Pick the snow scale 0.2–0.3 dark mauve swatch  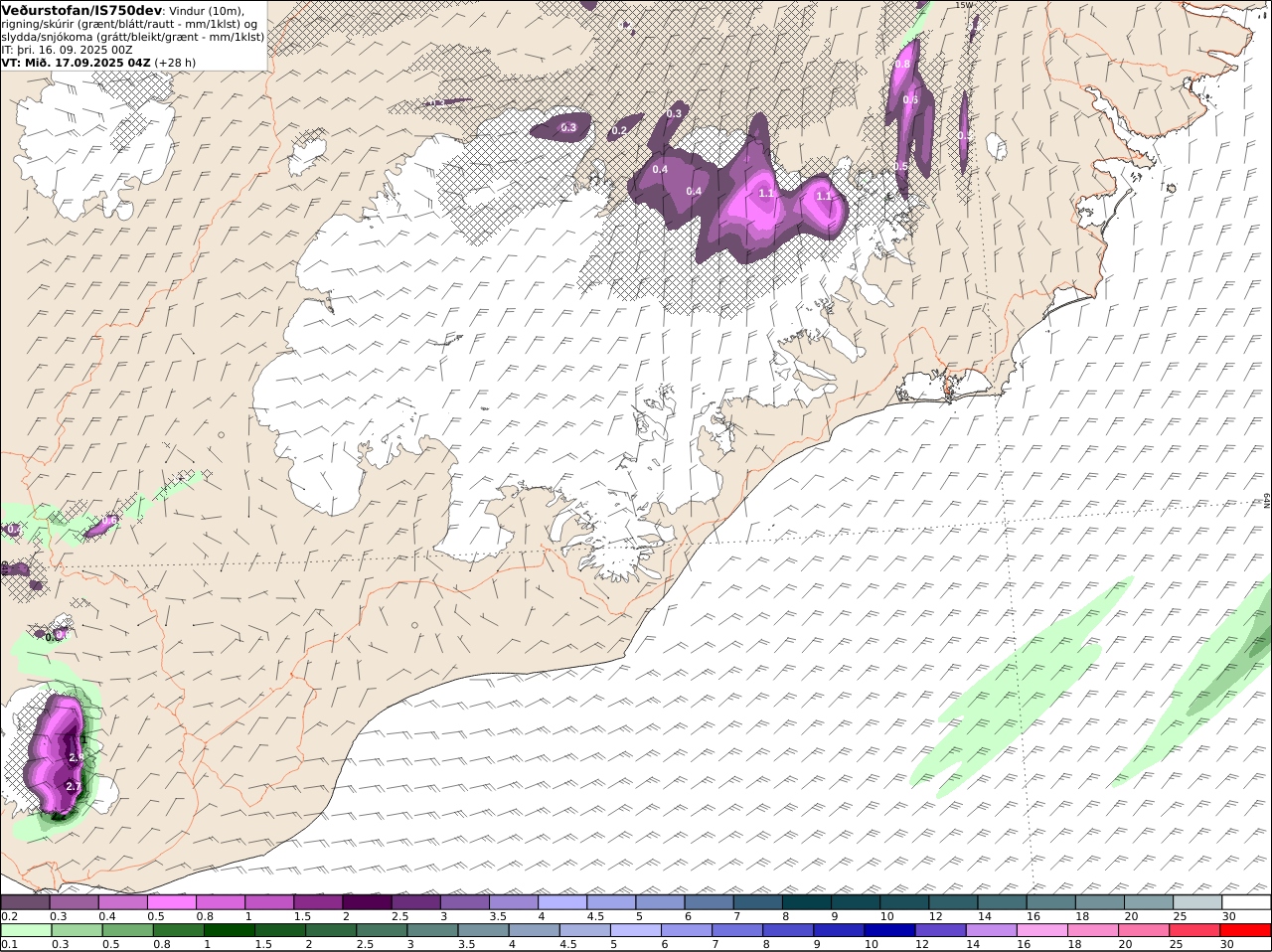[x=25, y=901]
